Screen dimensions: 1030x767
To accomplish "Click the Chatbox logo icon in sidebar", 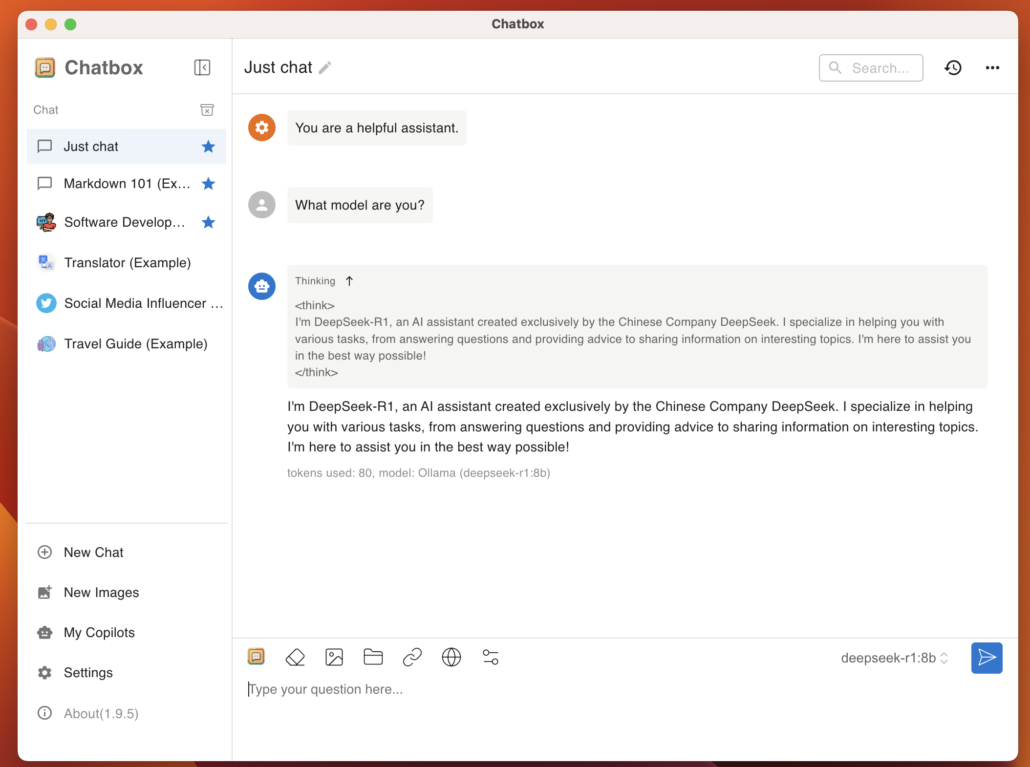I will 45,68.
